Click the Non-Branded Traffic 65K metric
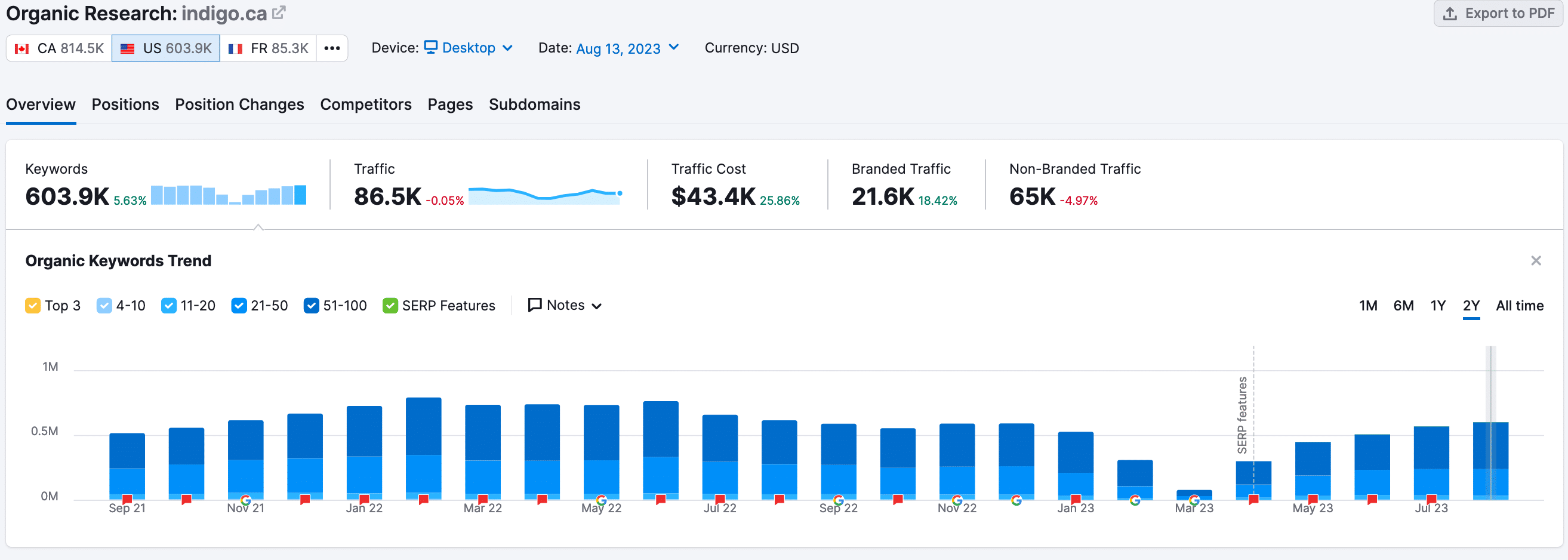This screenshot has height=560, width=1568. 1033,196
